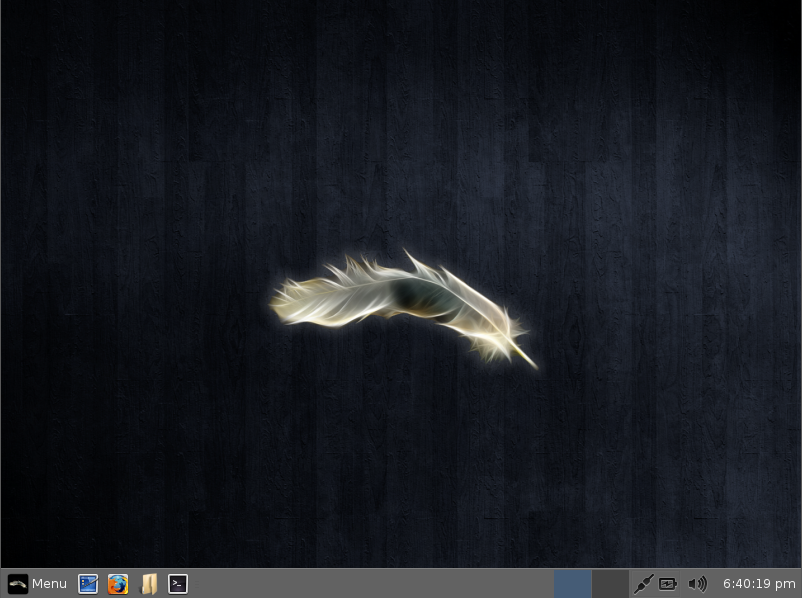Show the desktop using the panel launcher

coord(88,584)
